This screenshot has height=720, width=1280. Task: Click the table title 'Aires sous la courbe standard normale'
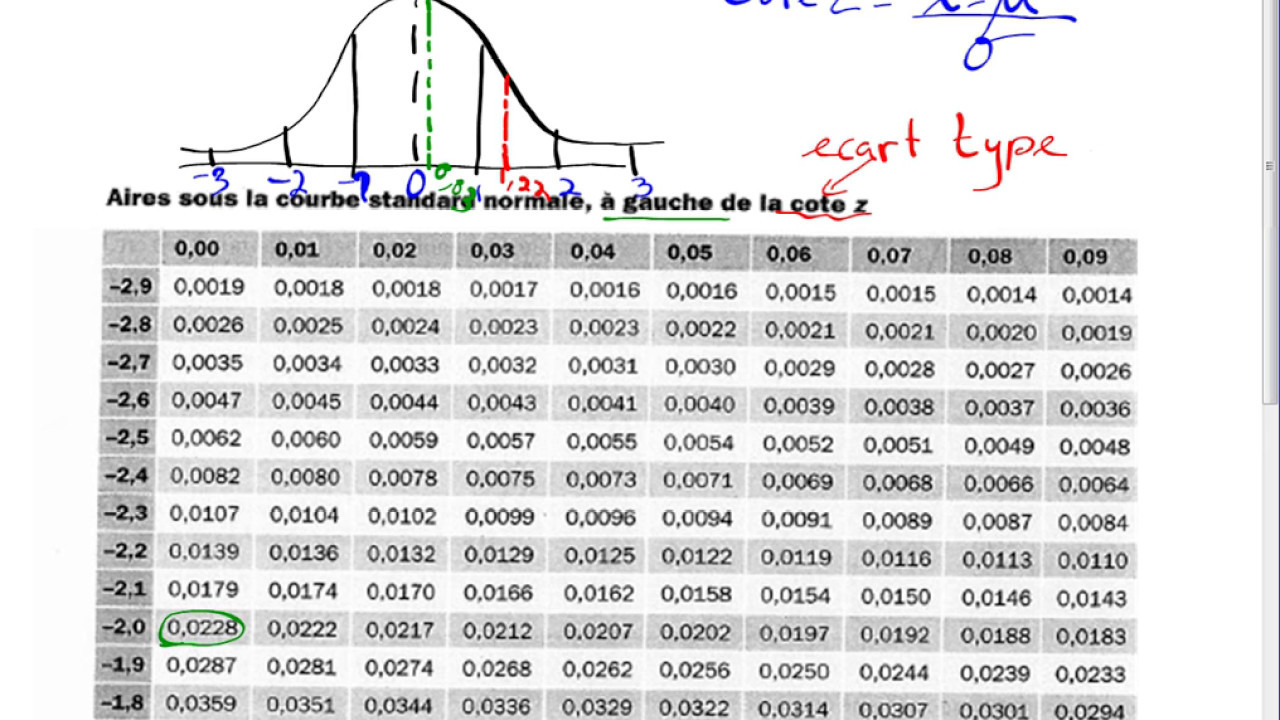tap(346, 199)
